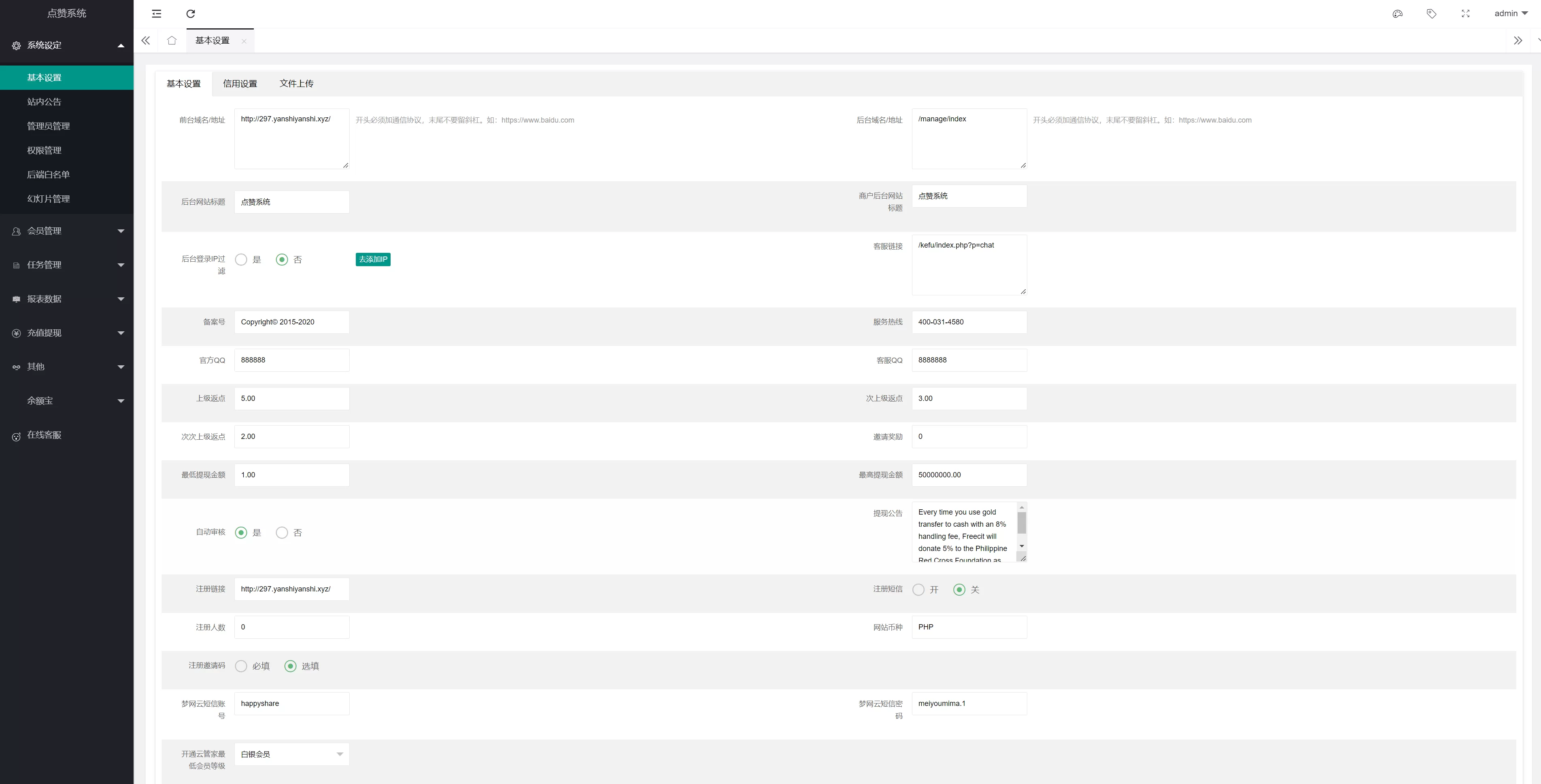The height and width of the screenshot is (784, 1541).
Task: Click the 提现公告 textarea scrollbar
Action: point(1022,523)
